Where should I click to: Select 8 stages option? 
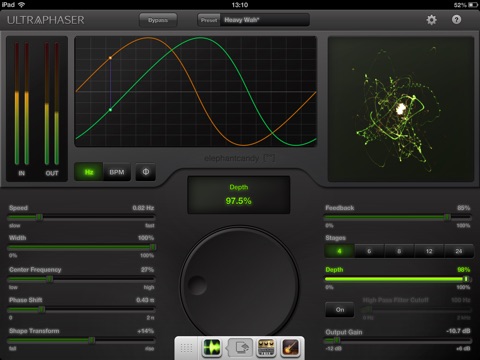[x=399, y=251]
